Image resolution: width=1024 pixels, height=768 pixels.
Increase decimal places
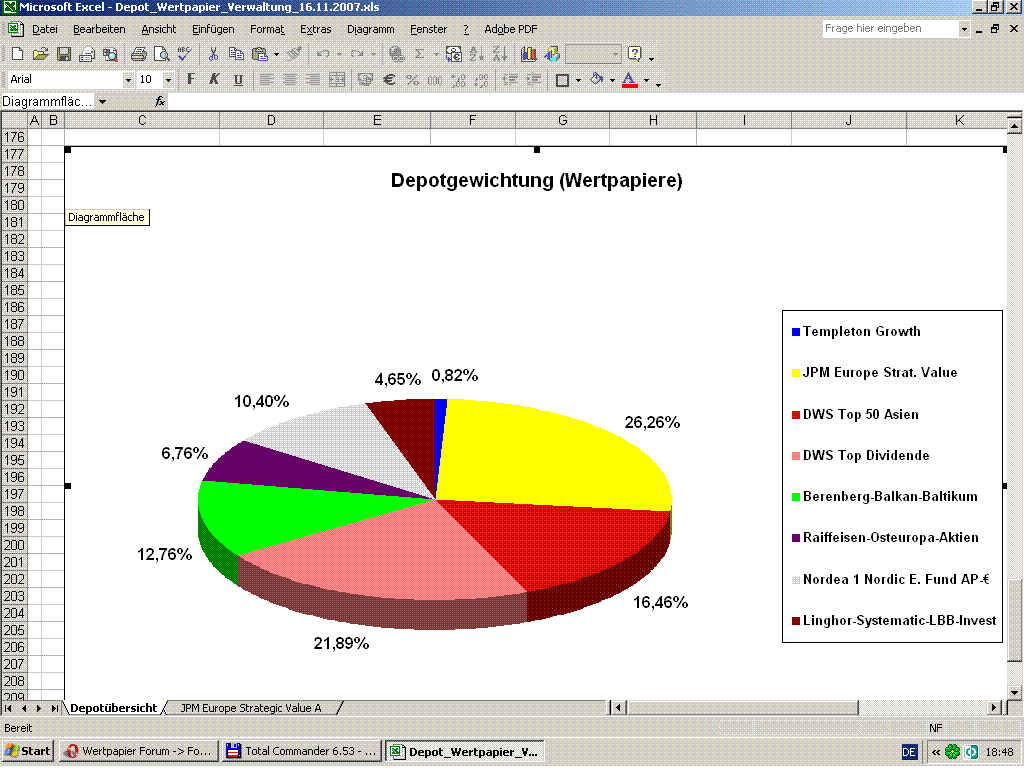(x=458, y=80)
